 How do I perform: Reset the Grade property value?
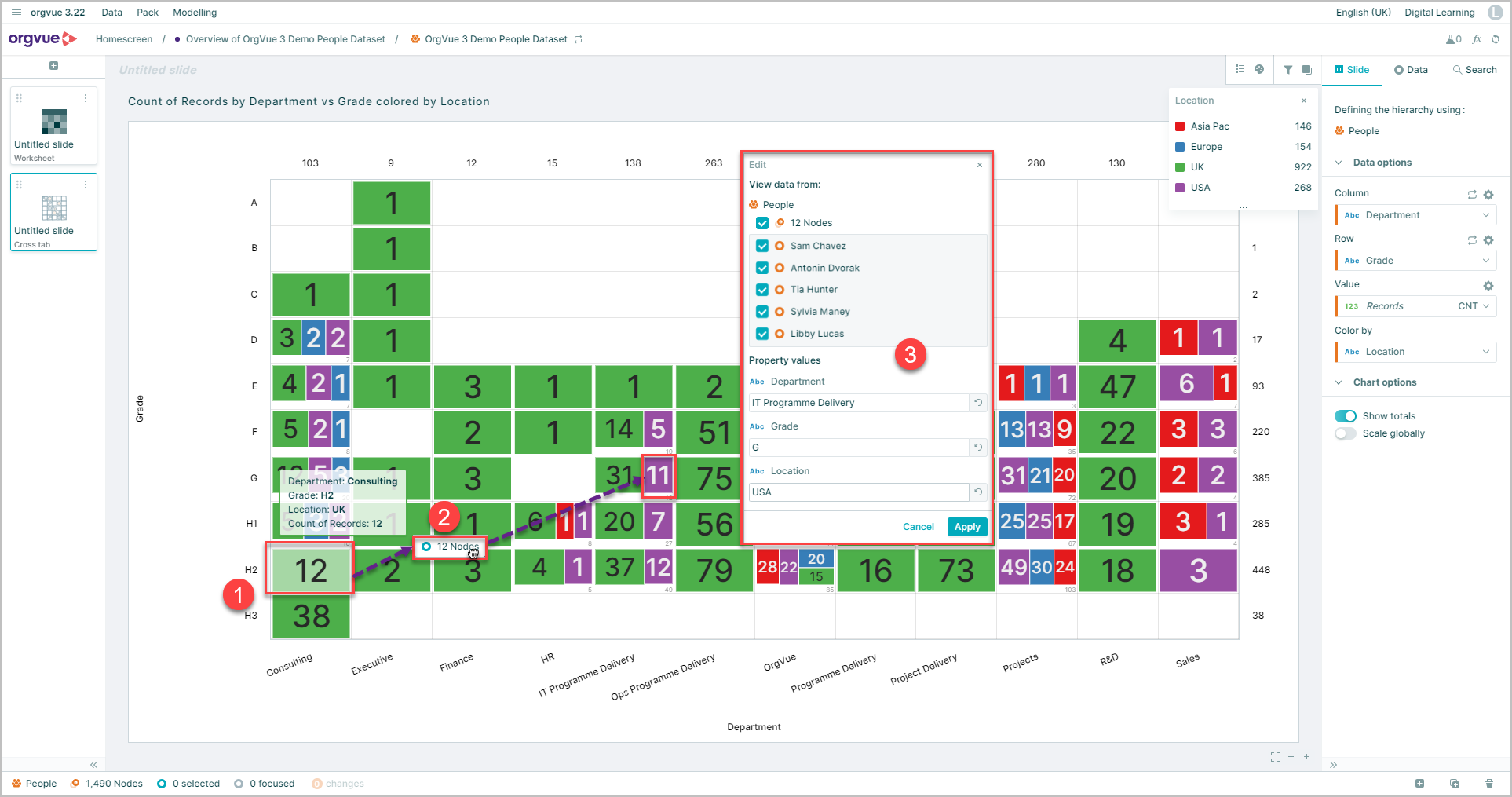pos(978,447)
